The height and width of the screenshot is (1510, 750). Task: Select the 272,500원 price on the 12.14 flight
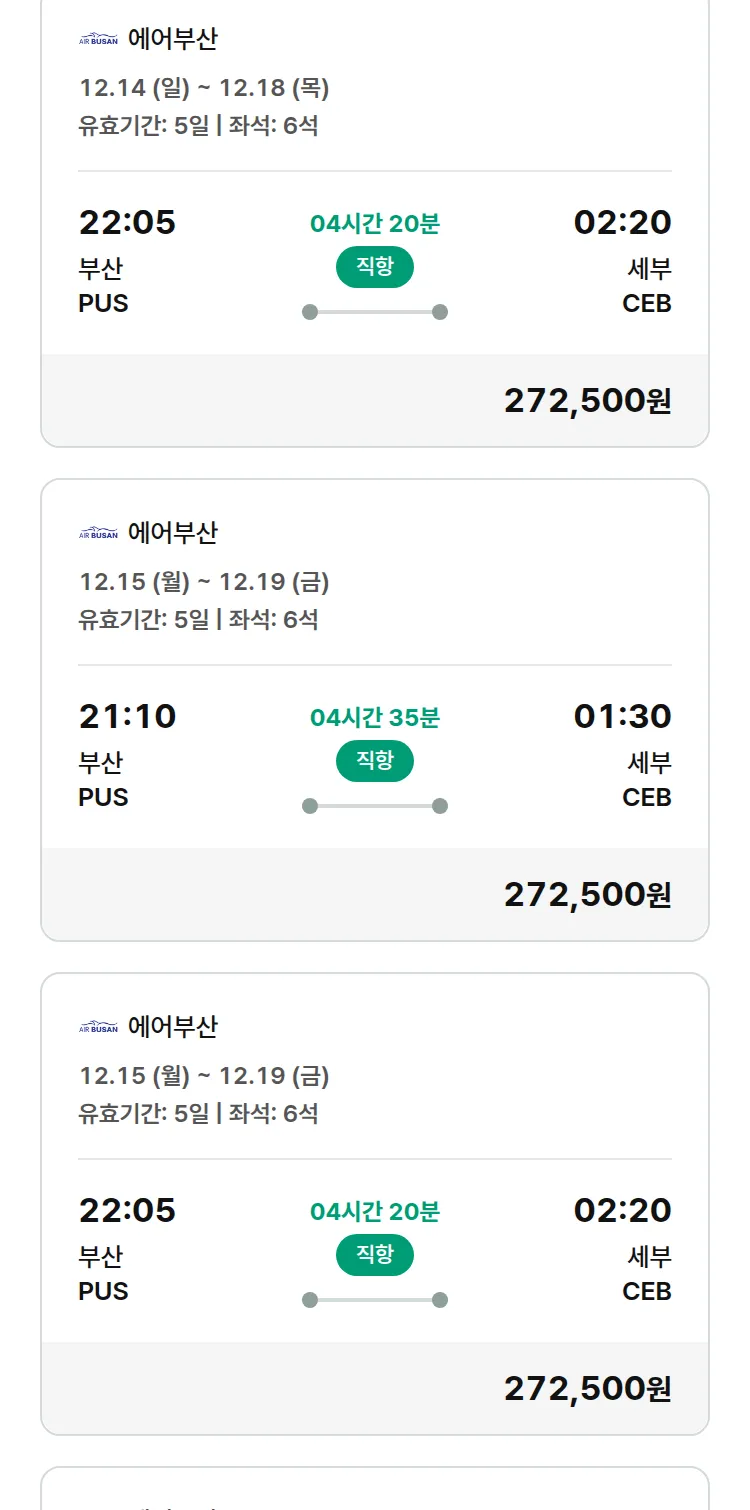(587, 401)
